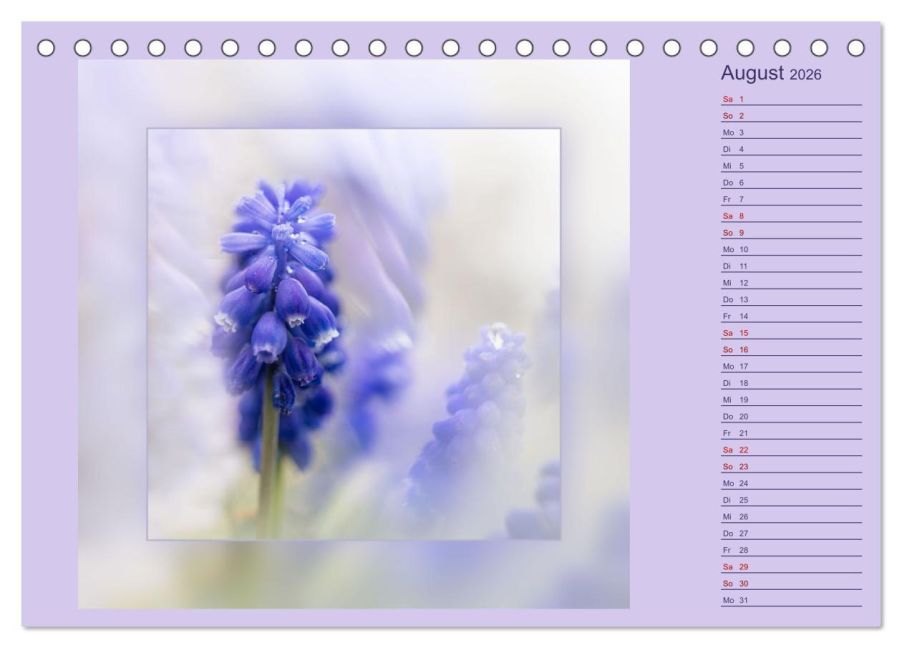902x648 pixels.
Task: Select the Do 20 date row
Action: click(790, 416)
